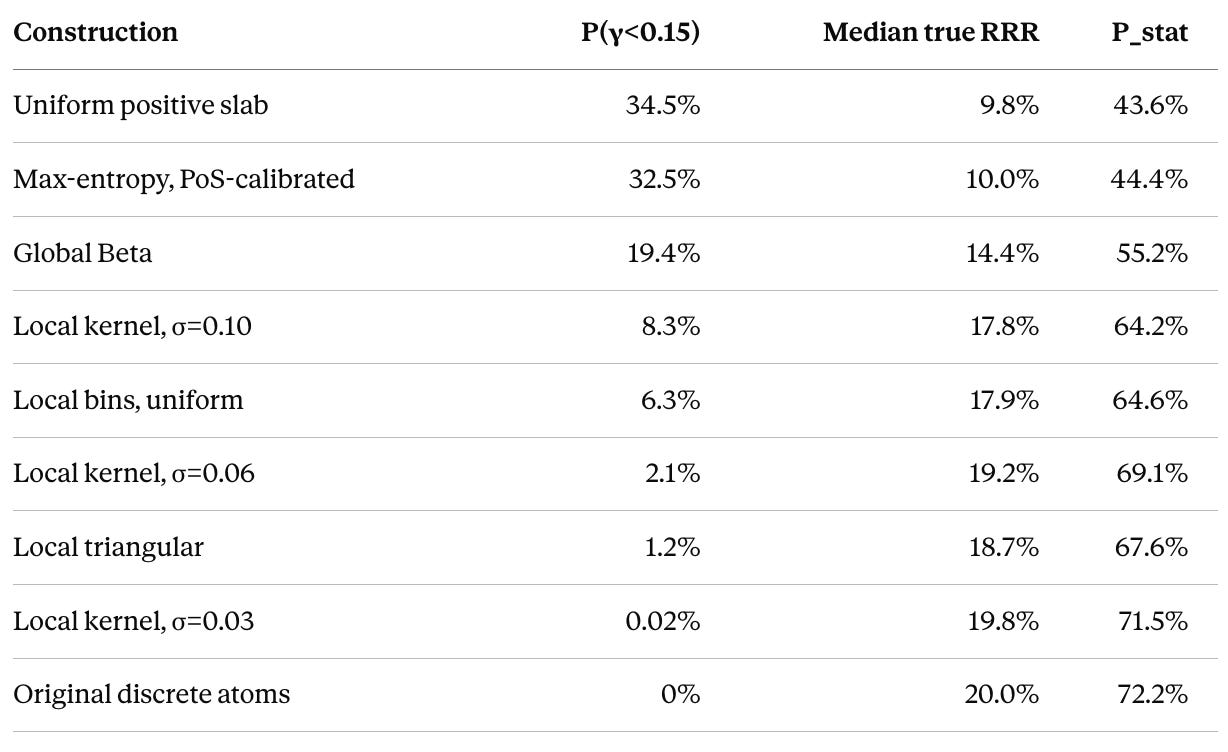Click the 55.2% P_stat cell
Screen dimensions: 1228x752
tap(1152, 253)
